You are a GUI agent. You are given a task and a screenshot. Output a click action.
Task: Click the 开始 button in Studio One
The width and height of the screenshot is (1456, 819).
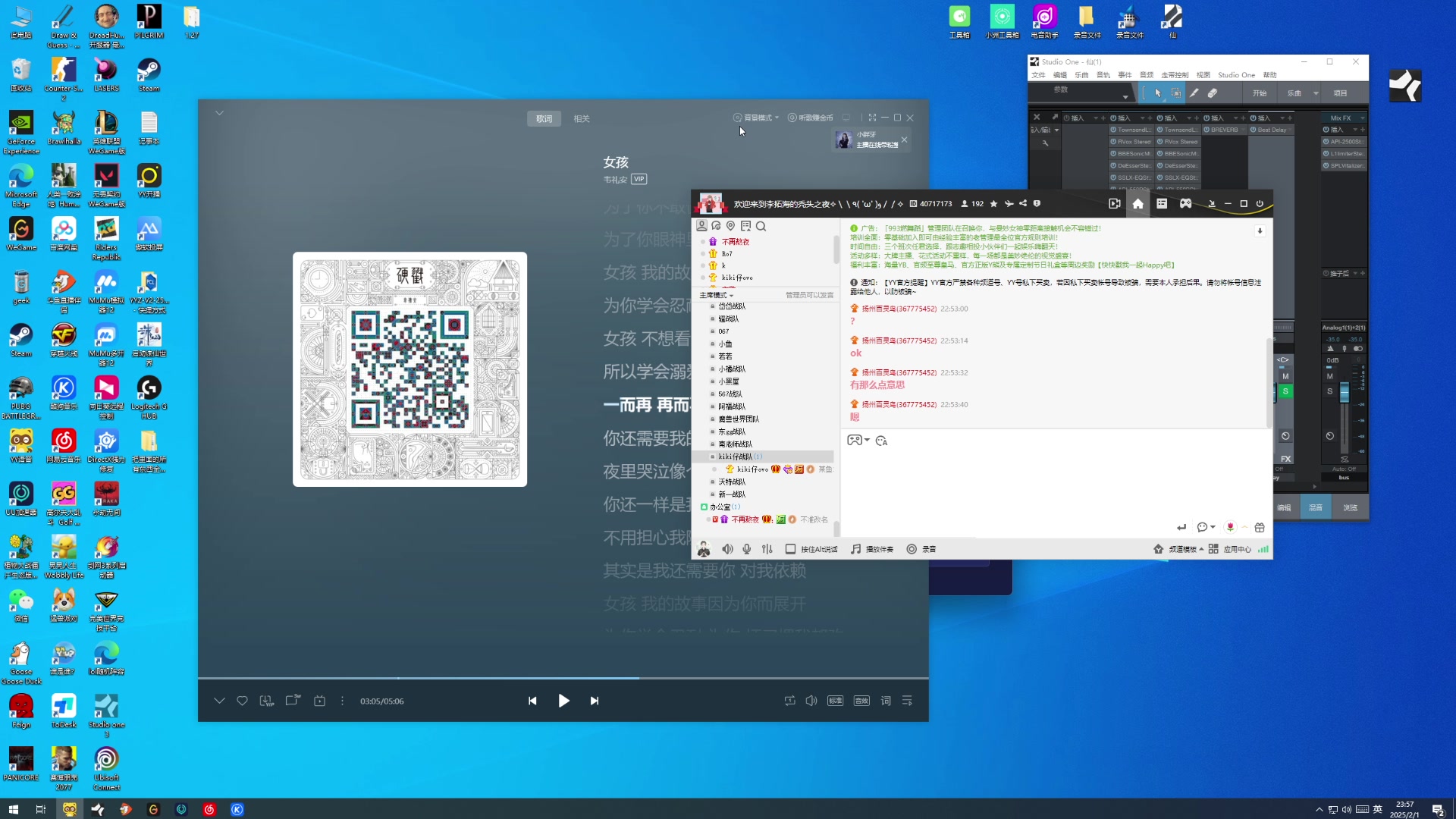pyautogui.click(x=1260, y=93)
